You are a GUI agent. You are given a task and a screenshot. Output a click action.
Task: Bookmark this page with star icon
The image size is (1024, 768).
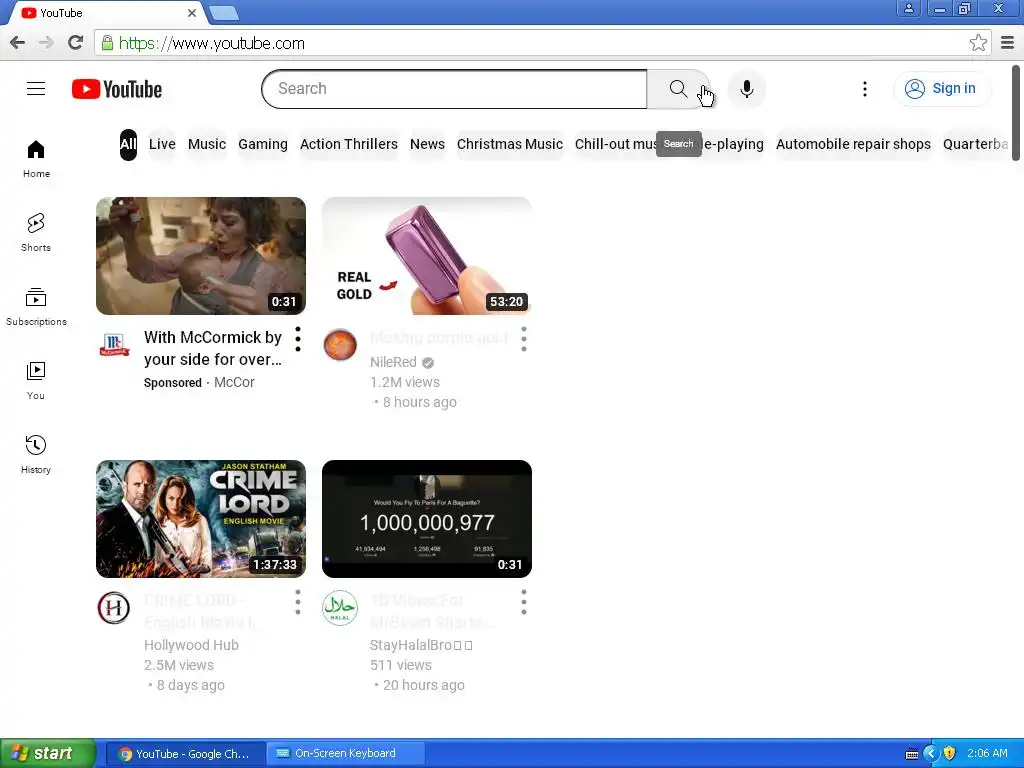(x=978, y=43)
